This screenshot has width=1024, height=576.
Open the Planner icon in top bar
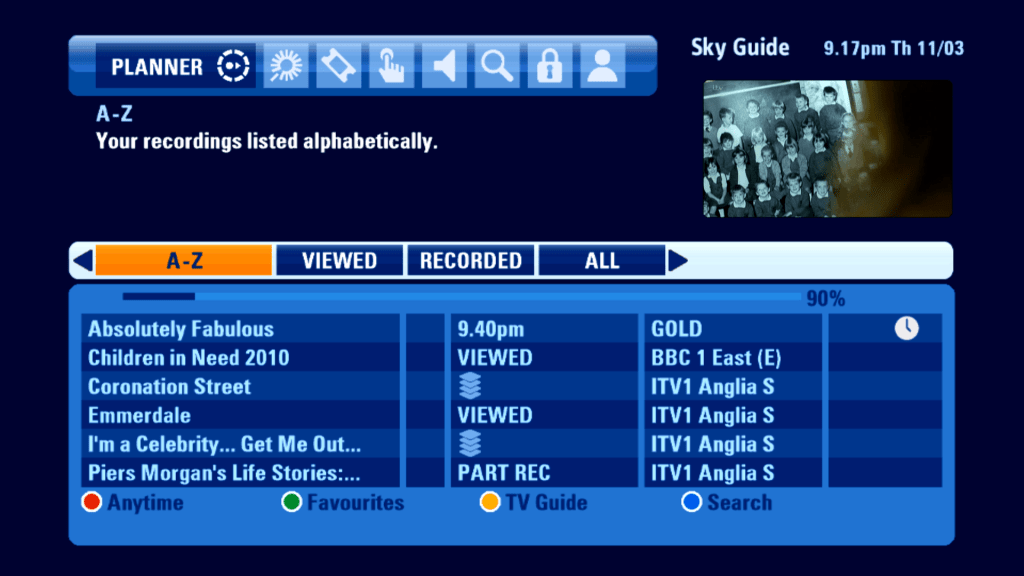point(233,66)
